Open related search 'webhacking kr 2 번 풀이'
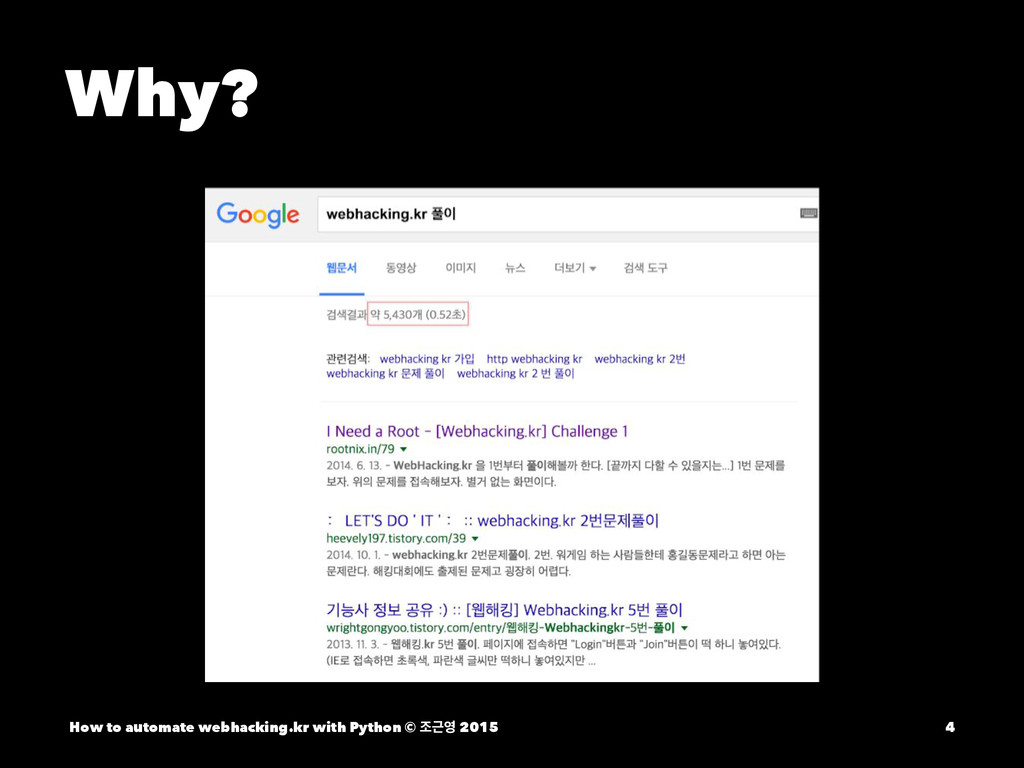 click(x=515, y=374)
